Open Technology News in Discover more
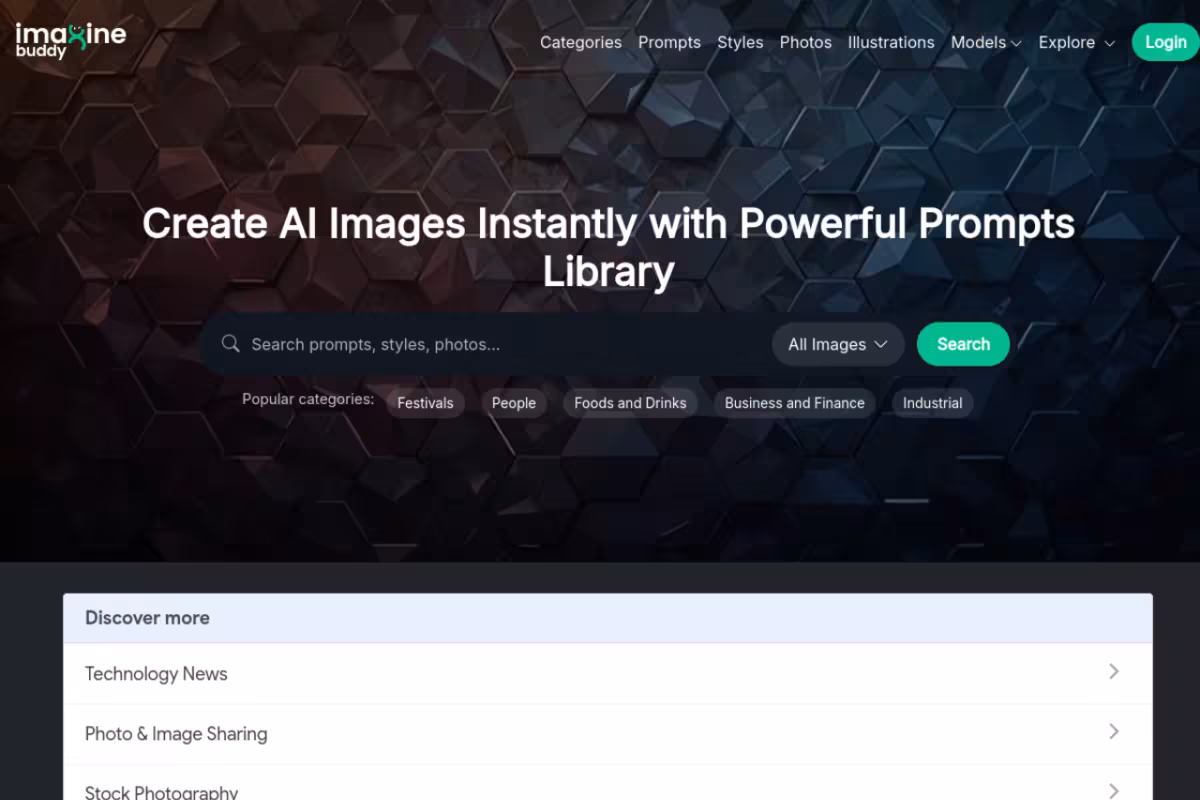The height and width of the screenshot is (800, 1200). 608,674
